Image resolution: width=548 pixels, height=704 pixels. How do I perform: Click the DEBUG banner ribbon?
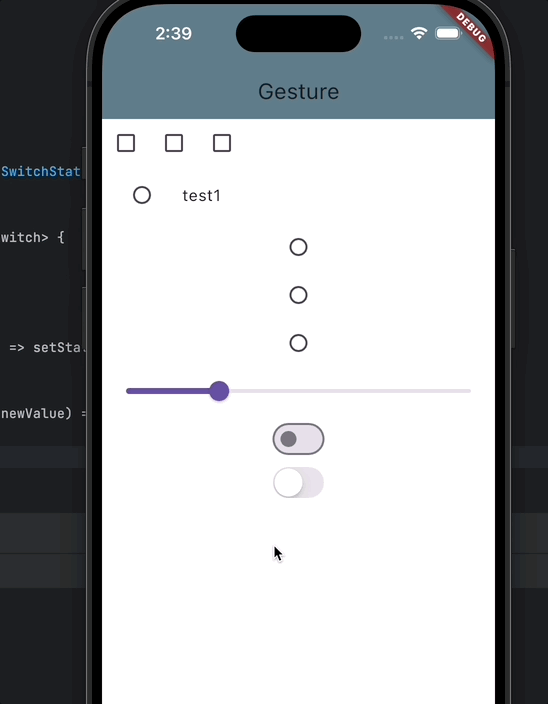click(471, 28)
